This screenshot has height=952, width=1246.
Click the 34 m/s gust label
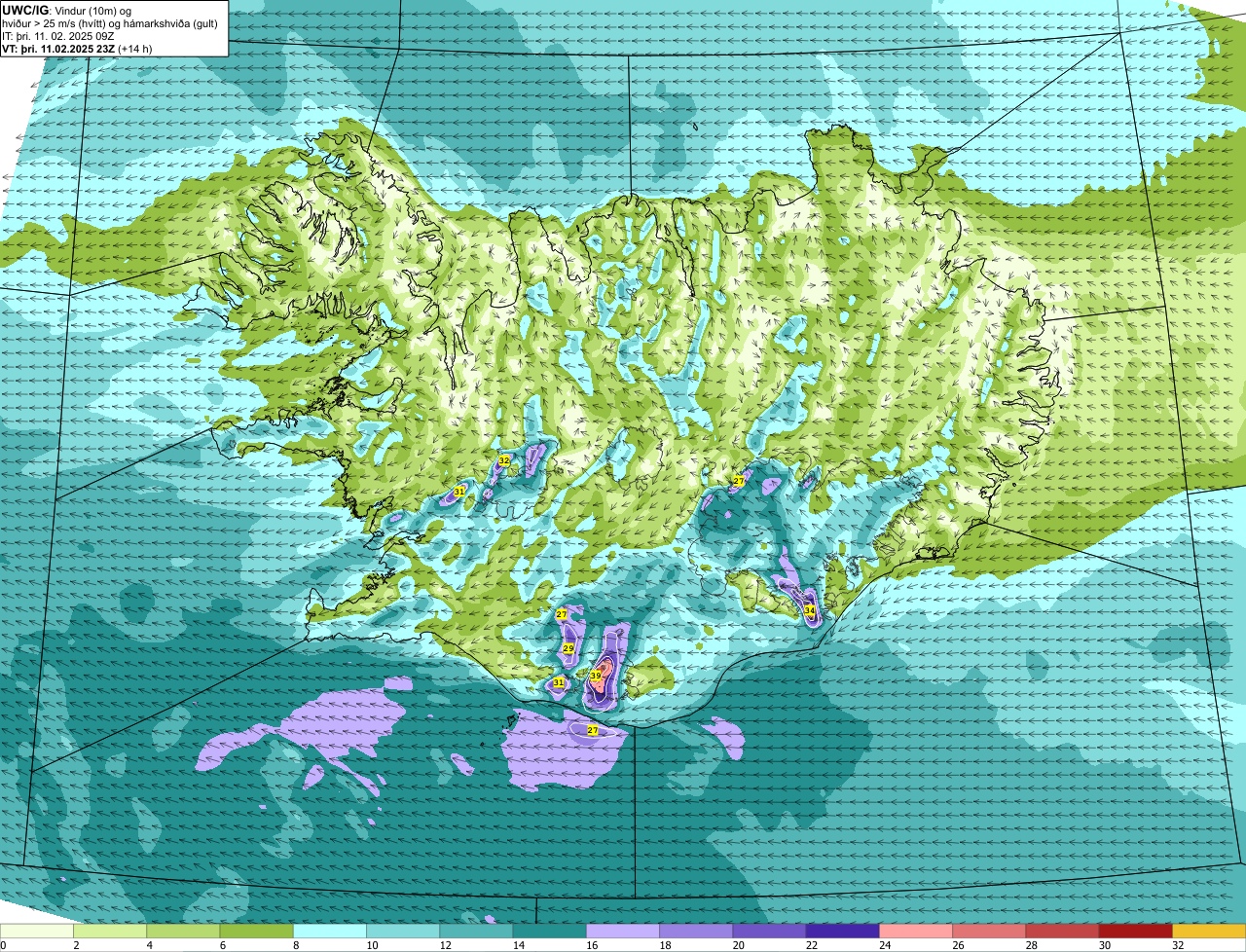[x=810, y=610]
